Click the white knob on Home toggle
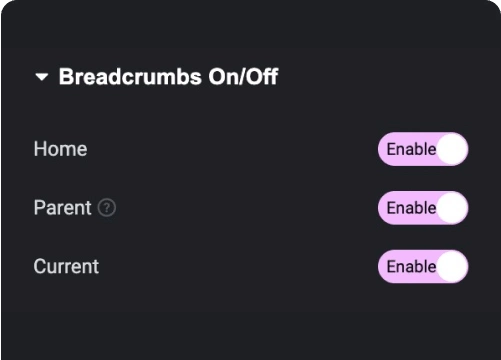 pyautogui.click(x=452, y=149)
